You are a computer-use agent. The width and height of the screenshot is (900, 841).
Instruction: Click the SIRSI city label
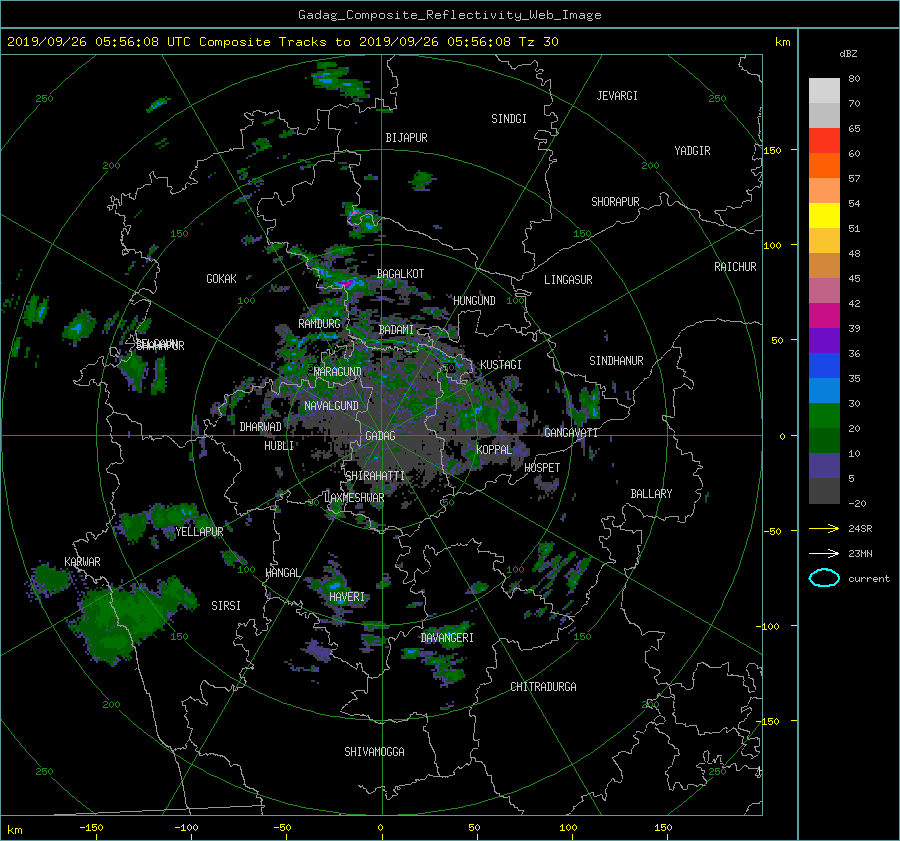226,606
